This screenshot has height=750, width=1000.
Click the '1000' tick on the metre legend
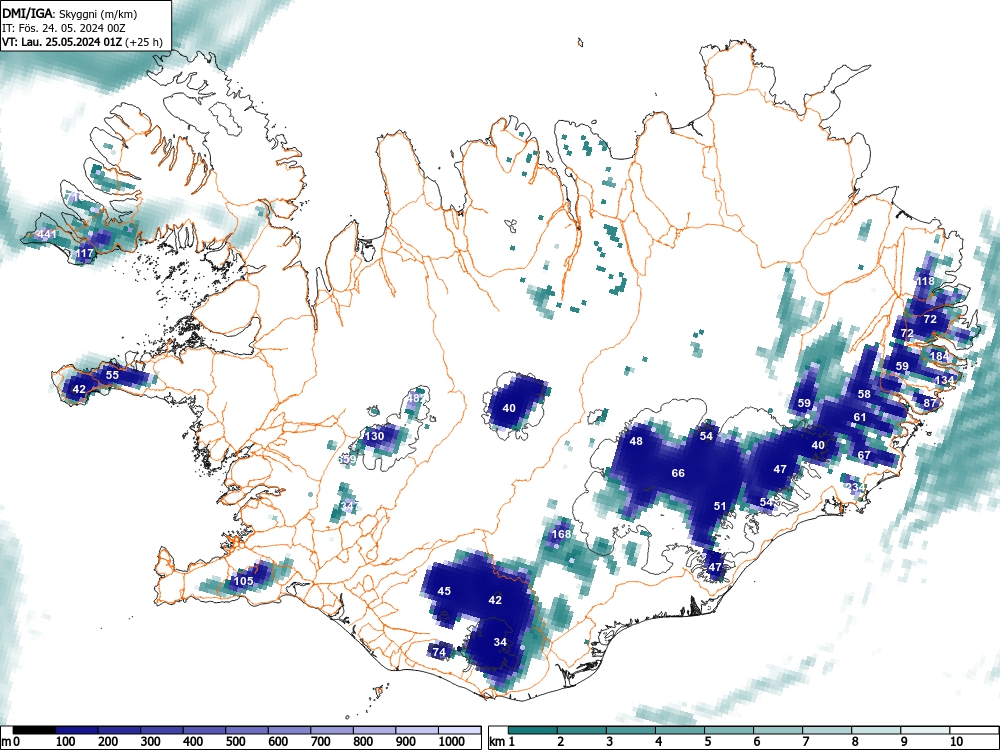[x=452, y=742]
